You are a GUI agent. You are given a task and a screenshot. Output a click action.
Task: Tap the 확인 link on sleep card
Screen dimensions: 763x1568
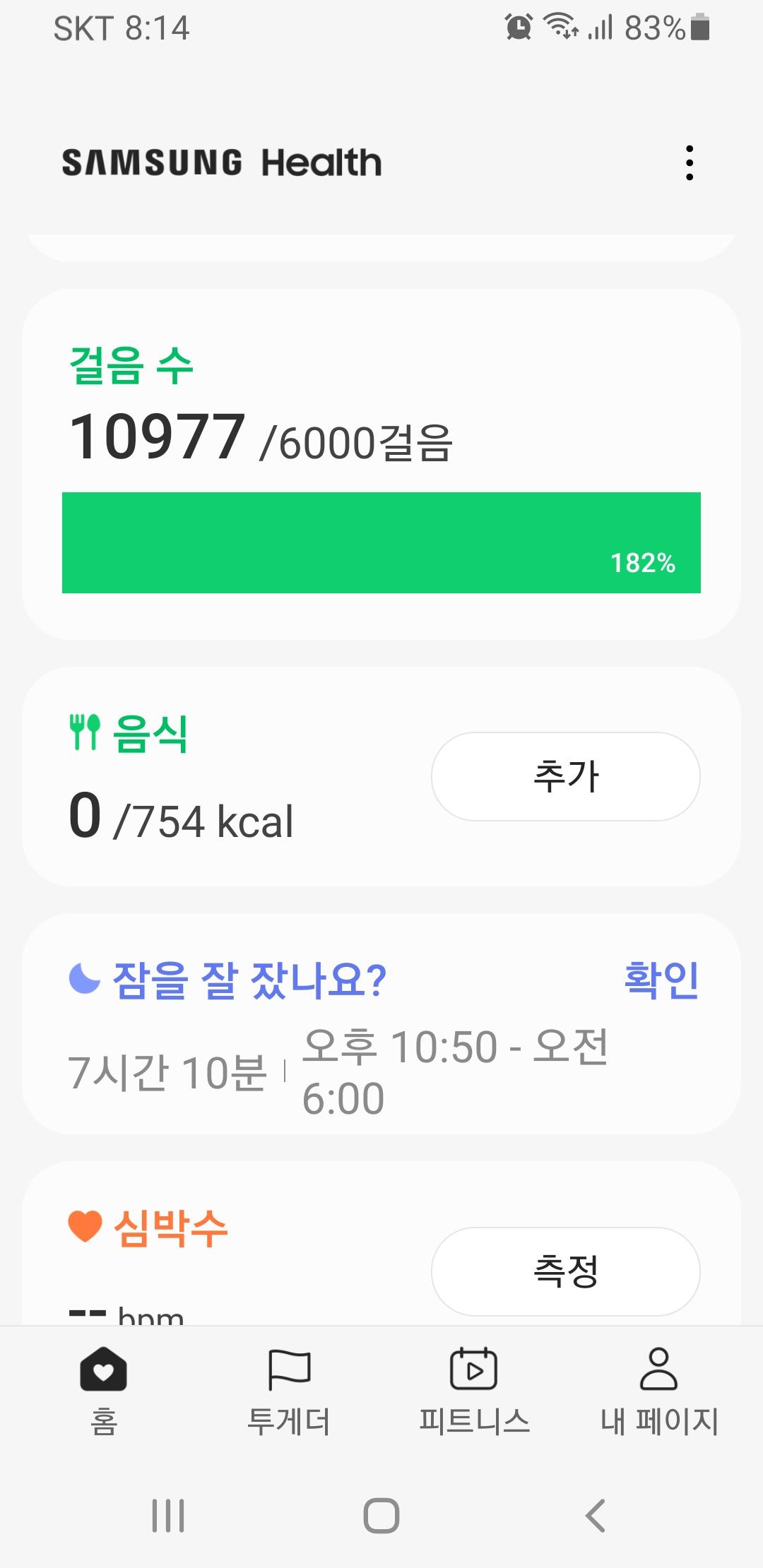point(661,980)
